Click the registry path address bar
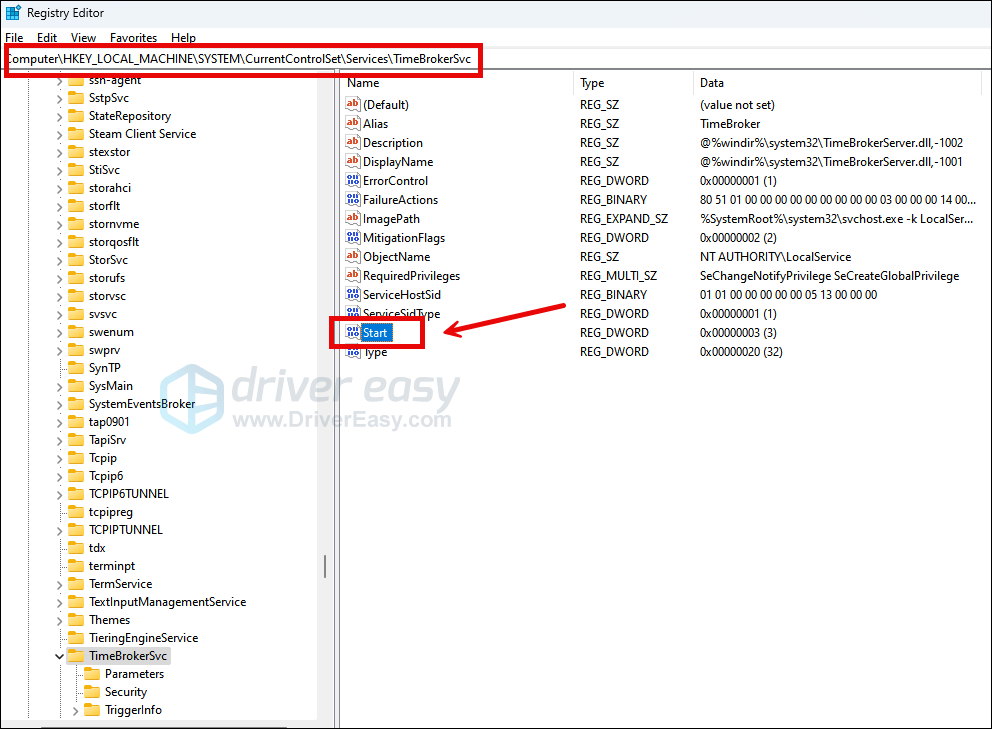 tap(240, 59)
